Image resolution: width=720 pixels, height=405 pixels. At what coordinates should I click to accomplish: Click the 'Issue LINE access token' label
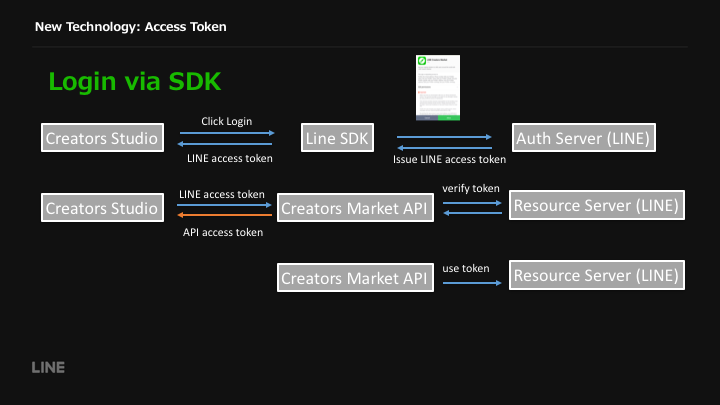pyautogui.click(x=449, y=159)
